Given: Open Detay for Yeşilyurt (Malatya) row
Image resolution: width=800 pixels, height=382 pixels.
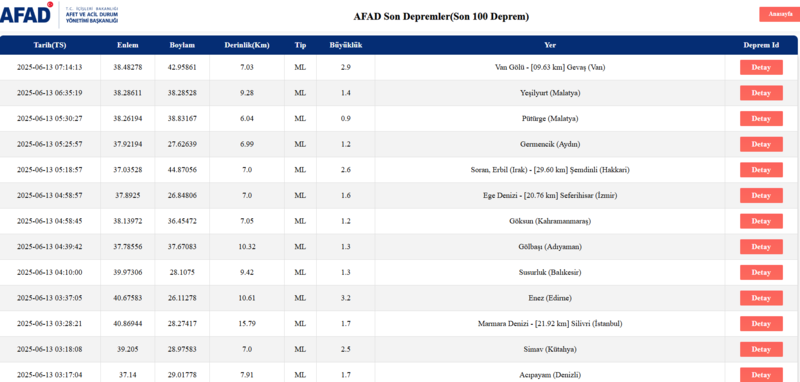Looking at the screenshot, I should (x=761, y=93).
